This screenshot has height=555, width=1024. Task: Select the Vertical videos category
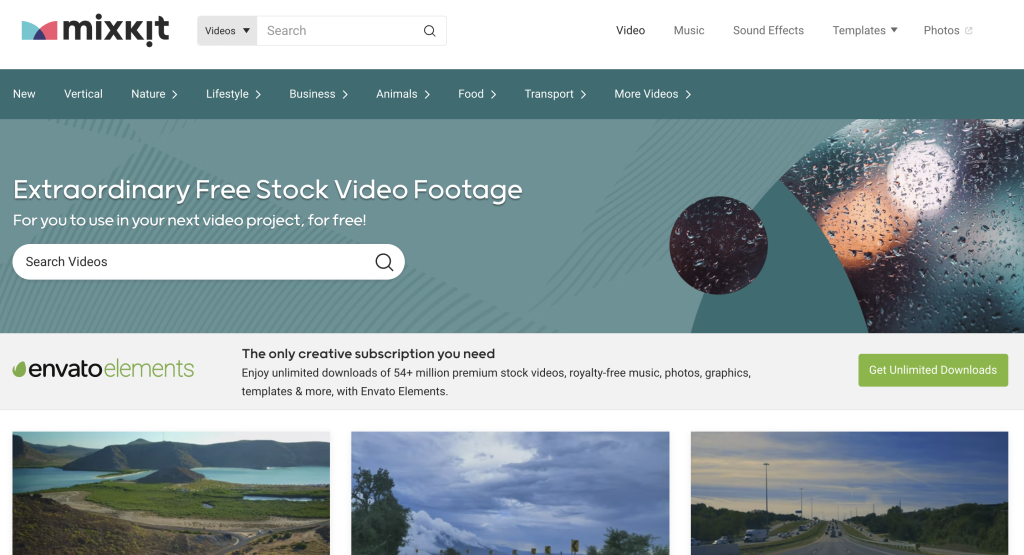pos(83,94)
